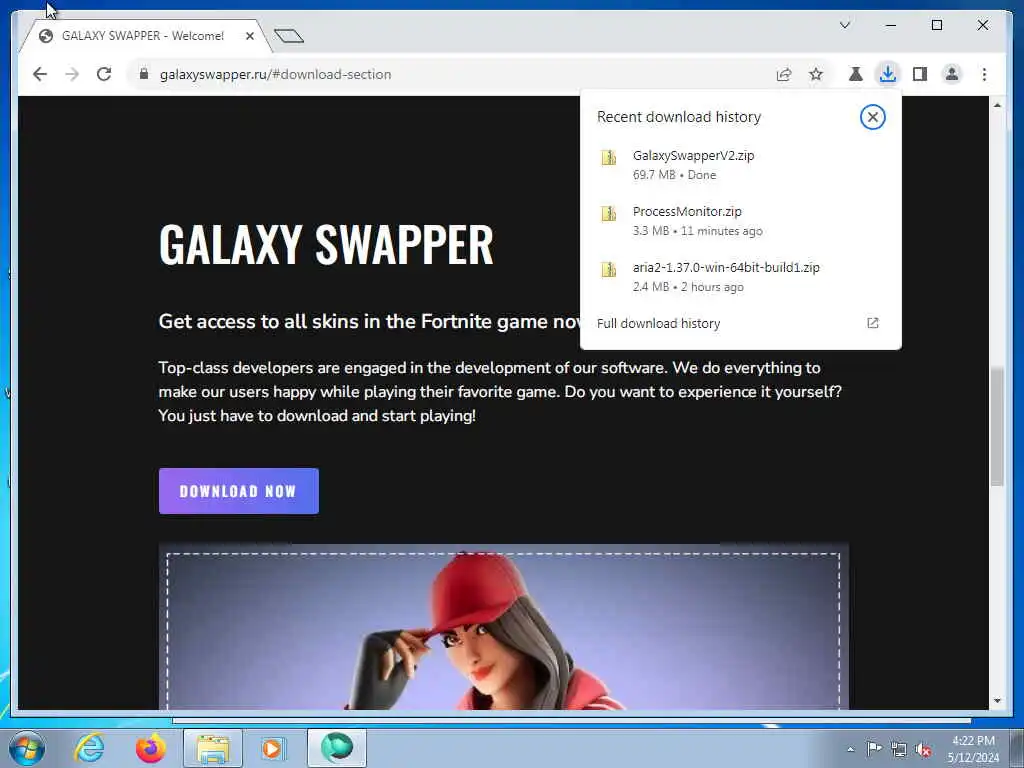The image size is (1024, 768).
Task: Launch Firefox from the taskbar
Action: 150,748
